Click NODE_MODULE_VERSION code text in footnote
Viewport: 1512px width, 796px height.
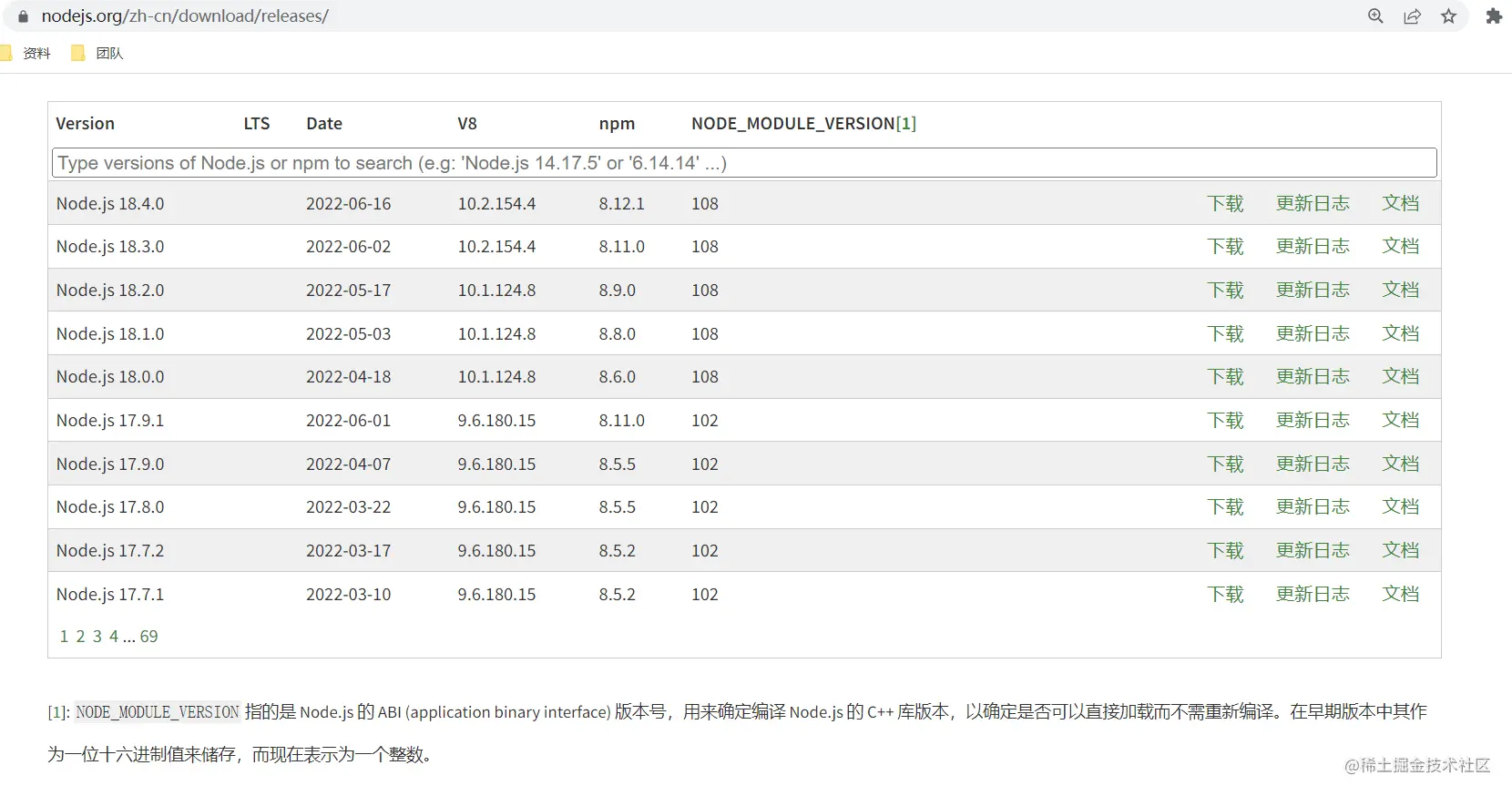(x=158, y=712)
